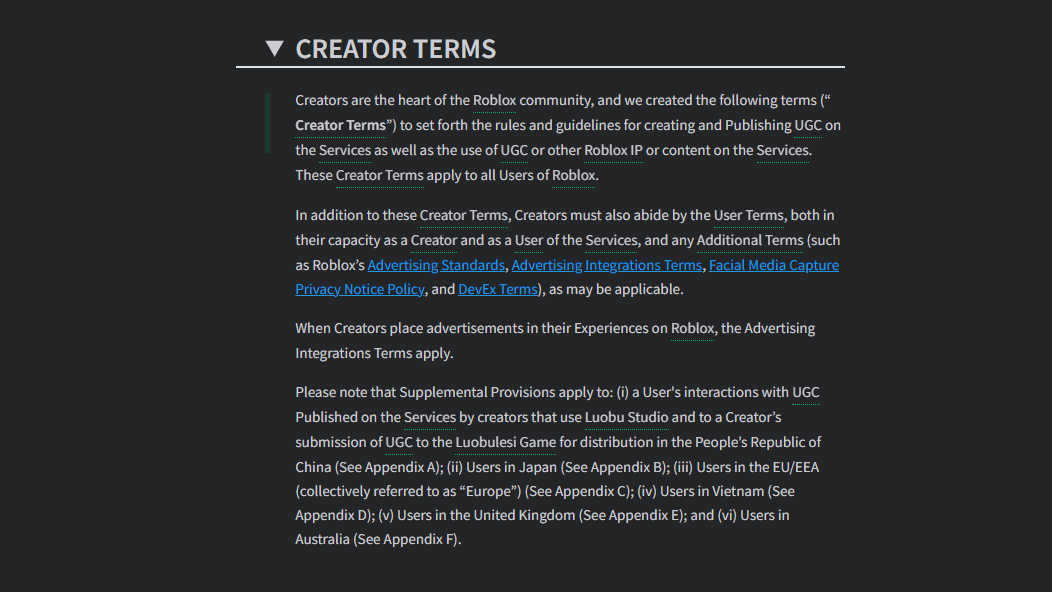This screenshot has width=1052, height=592.
Task: Select the Additional Terms defined term
Action: 749,240
